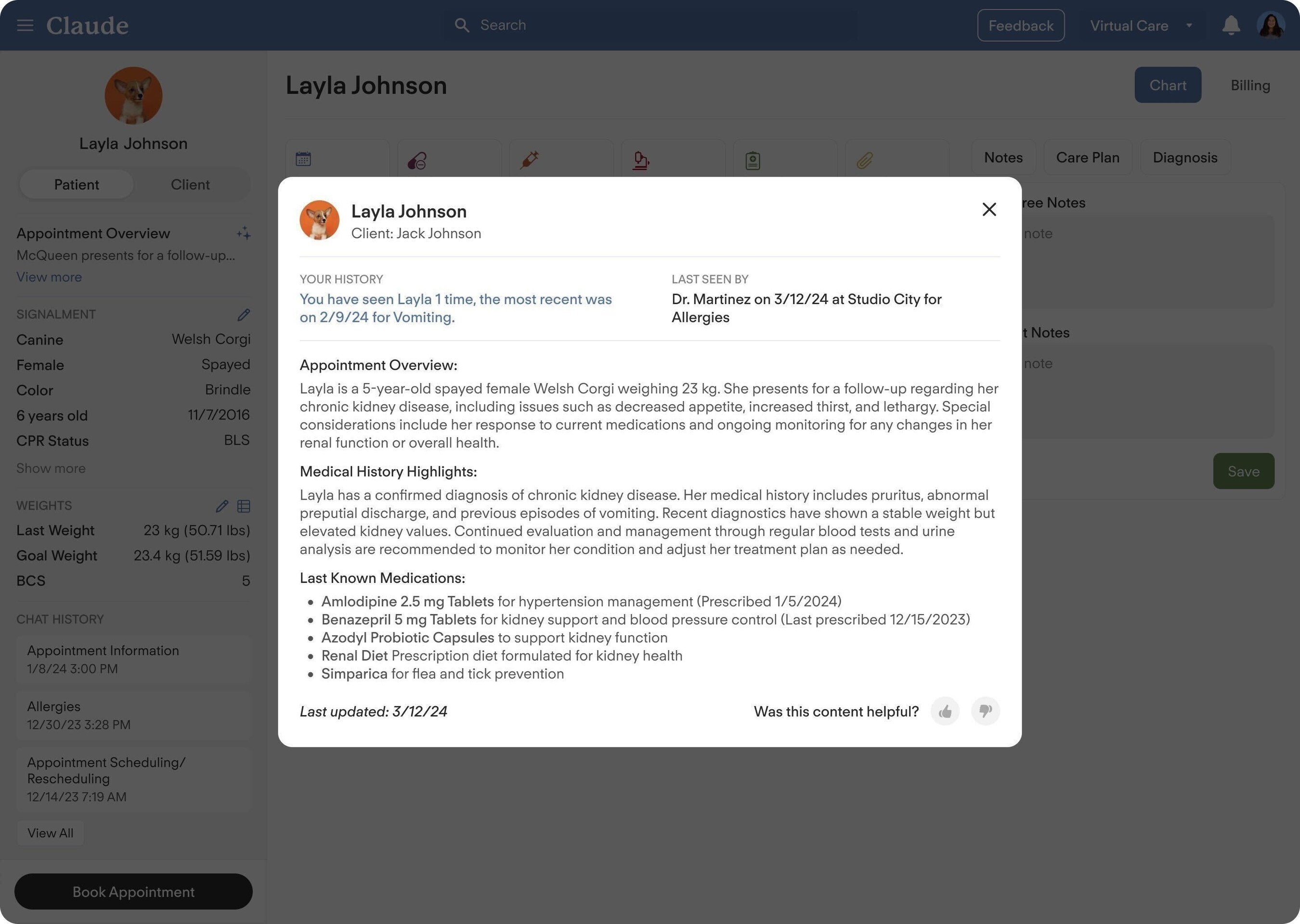Click the microscope lab icon tab

641,160
